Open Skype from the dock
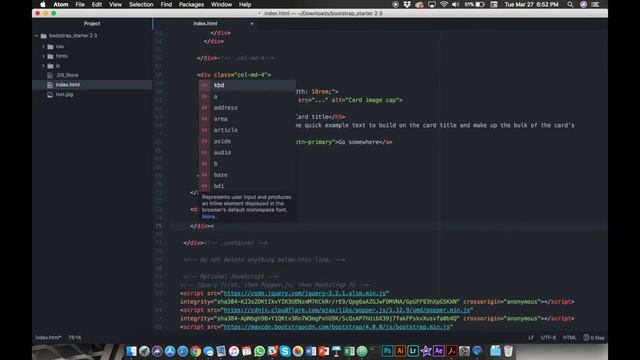Screen dimensions: 640x360 point(285,351)
